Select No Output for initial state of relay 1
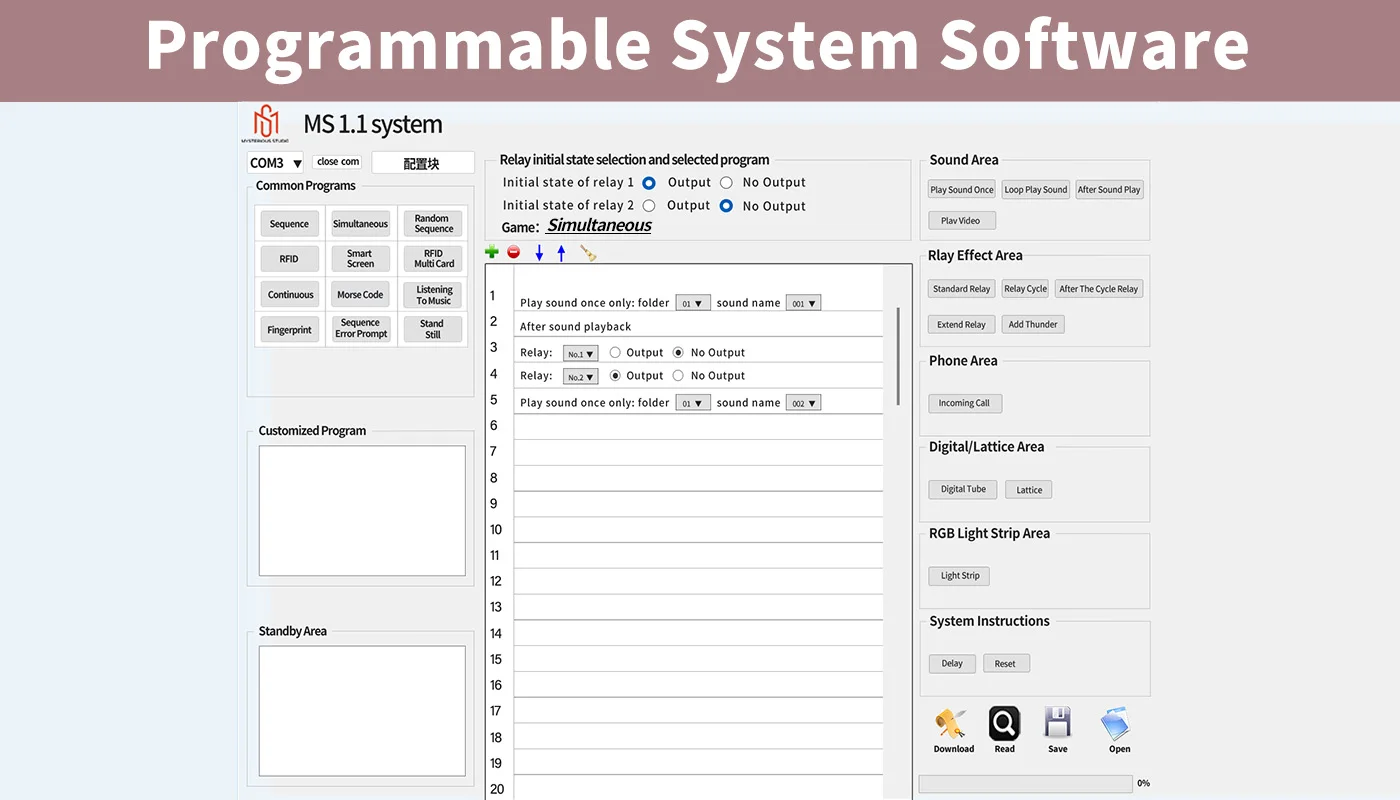Viewport: 1400px width, 800px height. (x=726, y=183)
